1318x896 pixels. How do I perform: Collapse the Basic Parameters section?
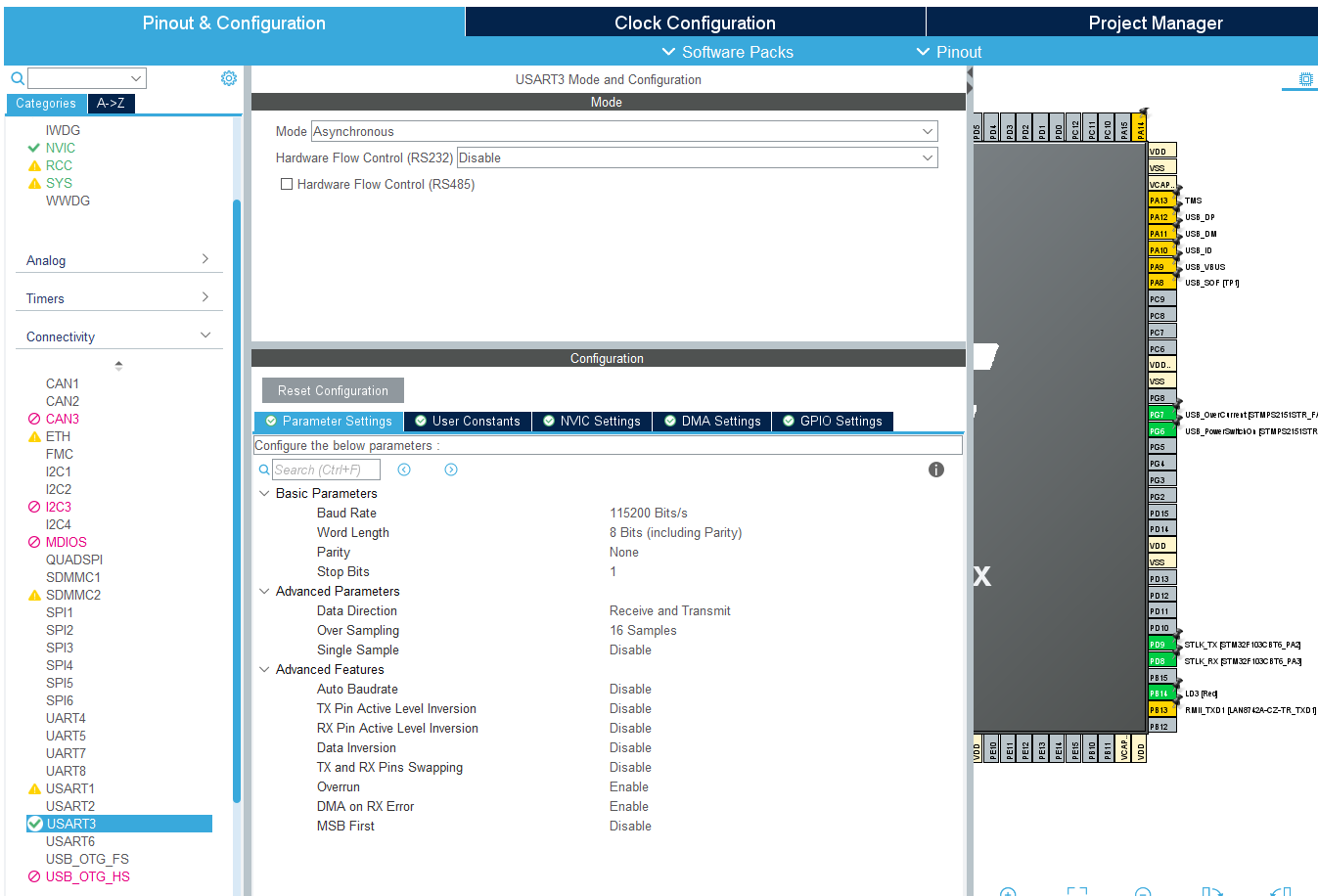[x=264, y=493]
